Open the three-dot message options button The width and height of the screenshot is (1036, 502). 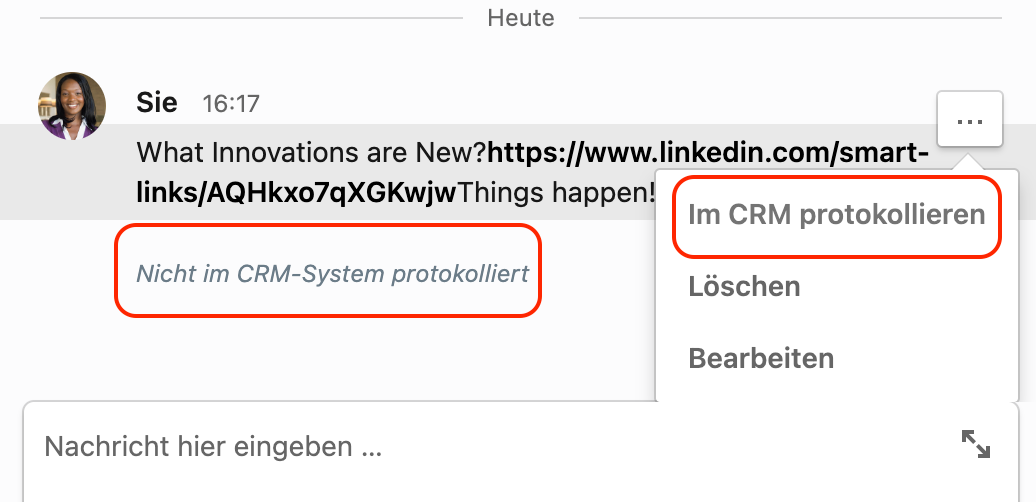pos(969,120)
